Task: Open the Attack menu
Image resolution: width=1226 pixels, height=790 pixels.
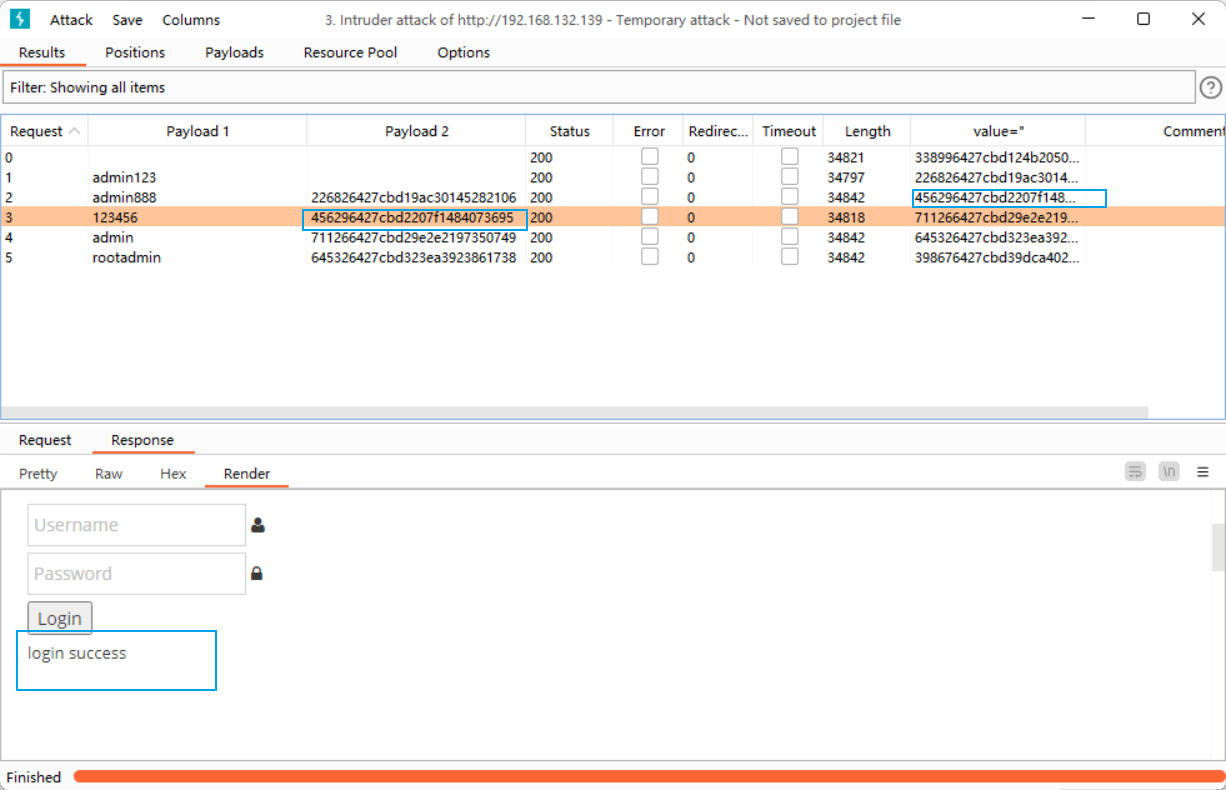Action: [x=71, y=20]
